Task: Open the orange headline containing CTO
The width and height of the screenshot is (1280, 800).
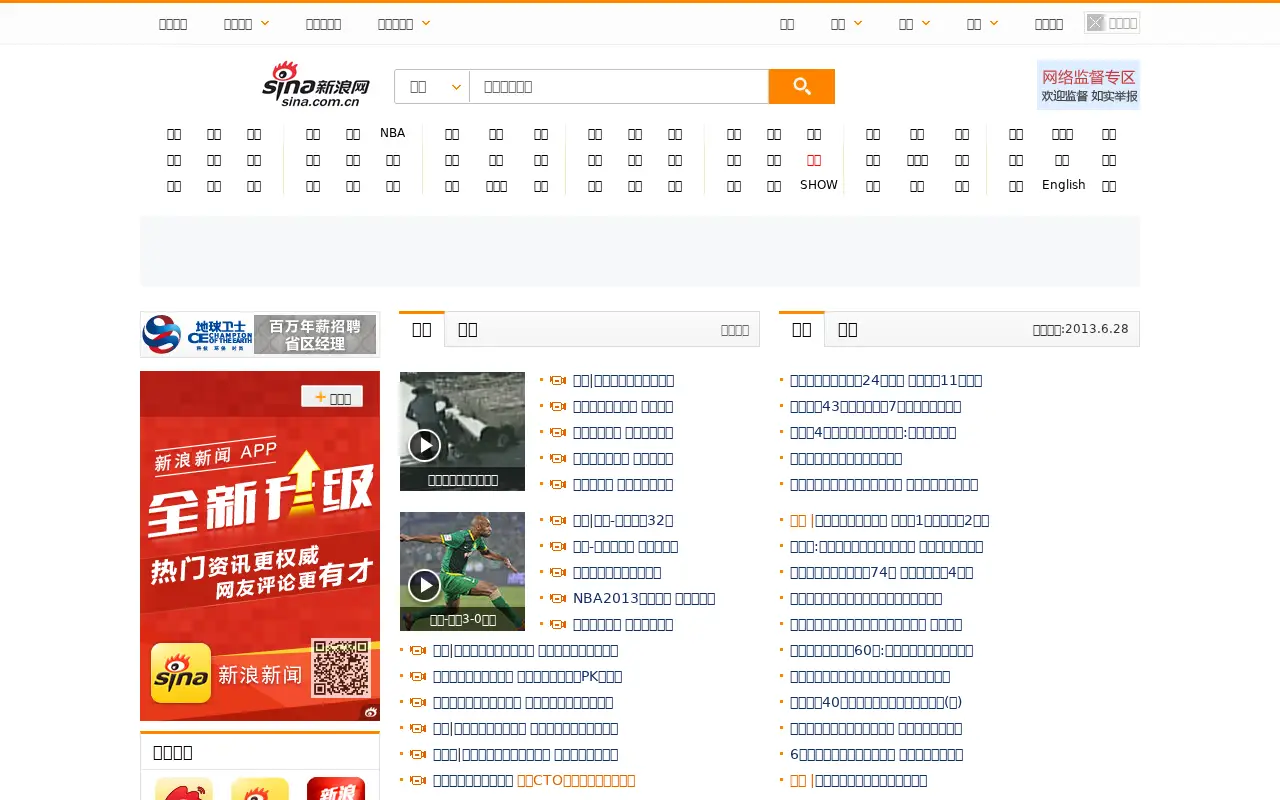Action: coord(576,781)
